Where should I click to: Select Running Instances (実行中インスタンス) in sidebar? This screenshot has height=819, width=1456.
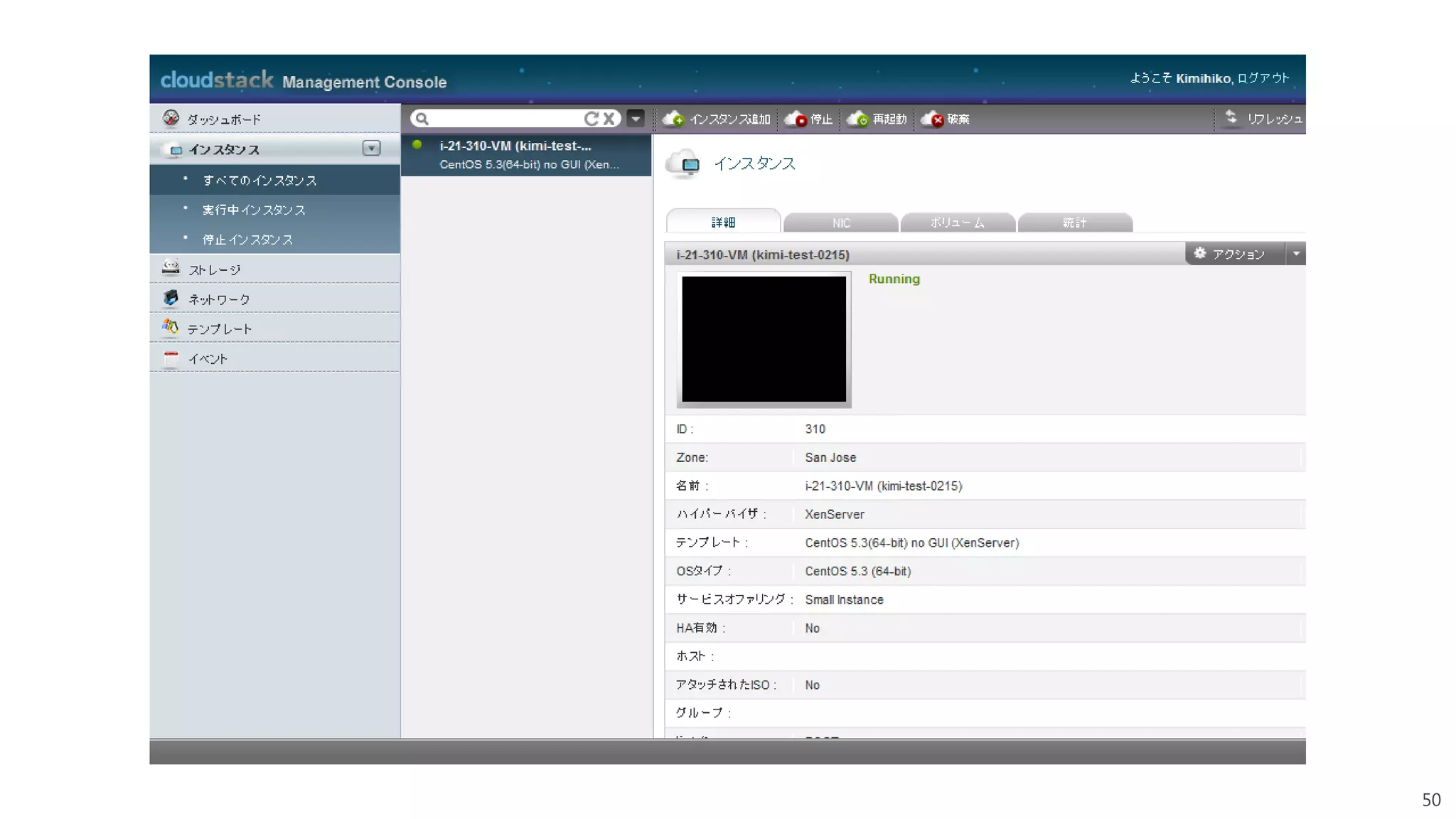[253, 210]
